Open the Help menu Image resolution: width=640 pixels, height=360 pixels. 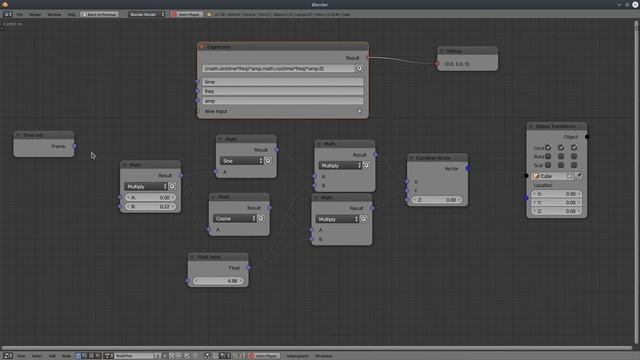71,14
